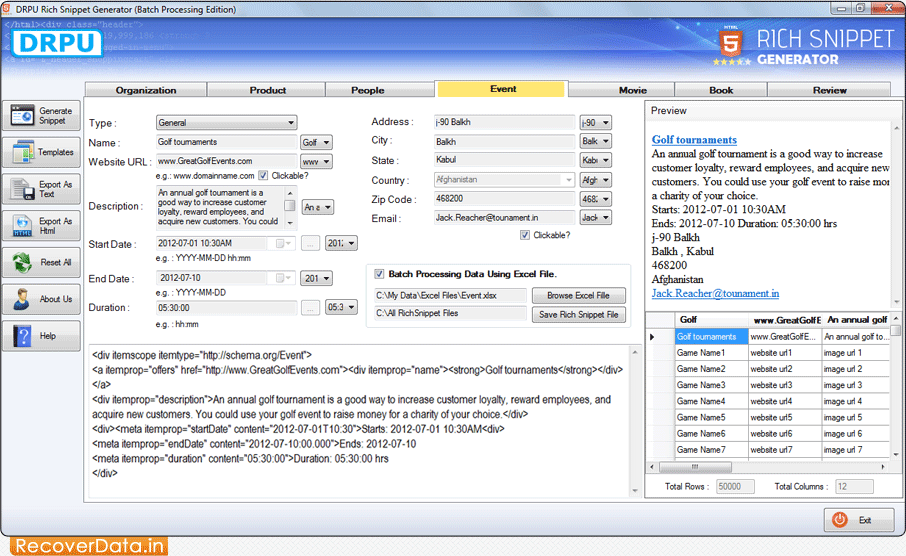906x556 pixels.
Task: Open the j-90 column dropdown beside Address
Action: coord(596,123)
